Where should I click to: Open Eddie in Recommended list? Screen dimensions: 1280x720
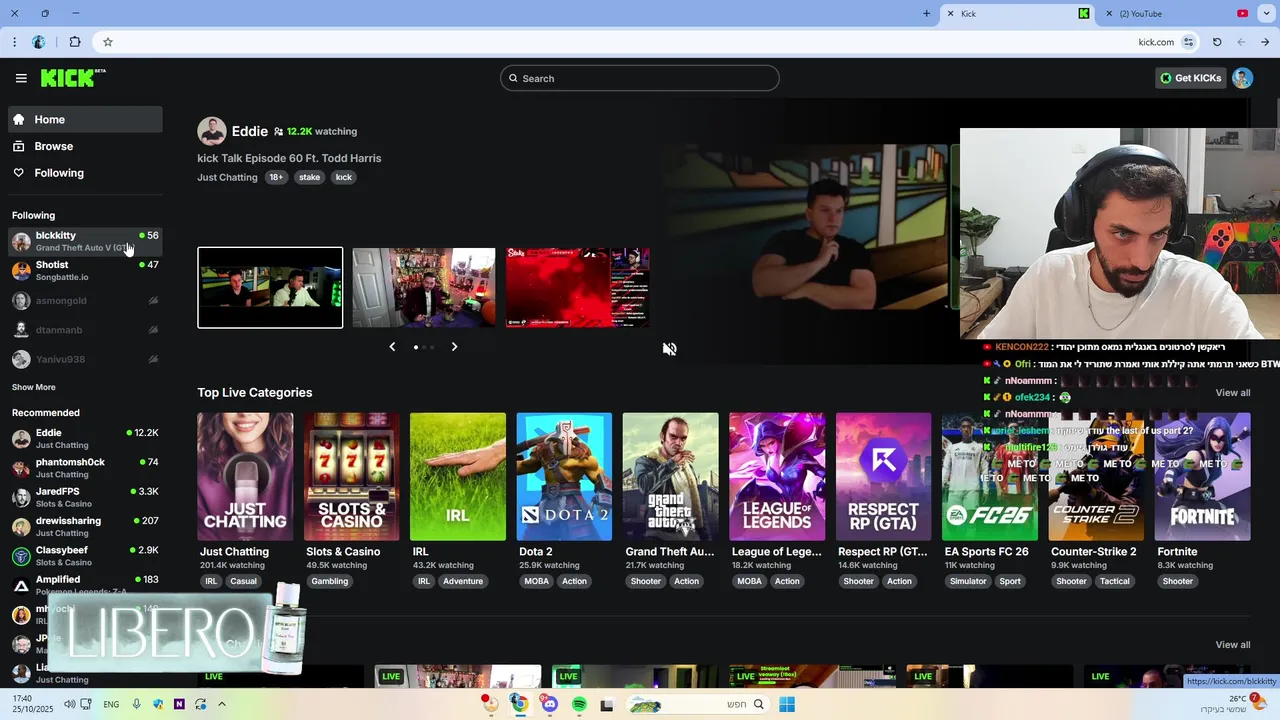tap(85, 438)
